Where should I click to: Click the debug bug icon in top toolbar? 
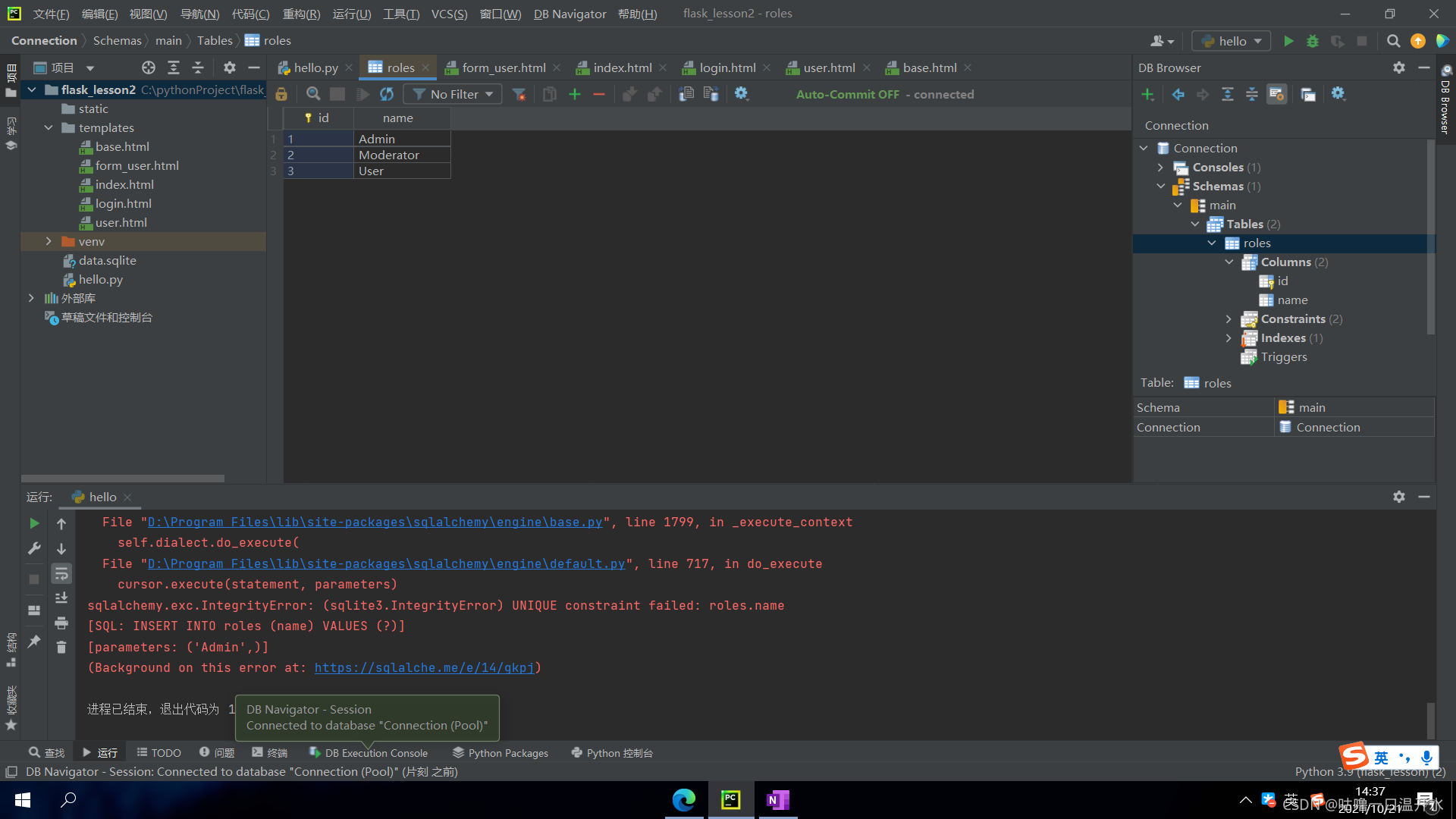(x=1313, y=41)
